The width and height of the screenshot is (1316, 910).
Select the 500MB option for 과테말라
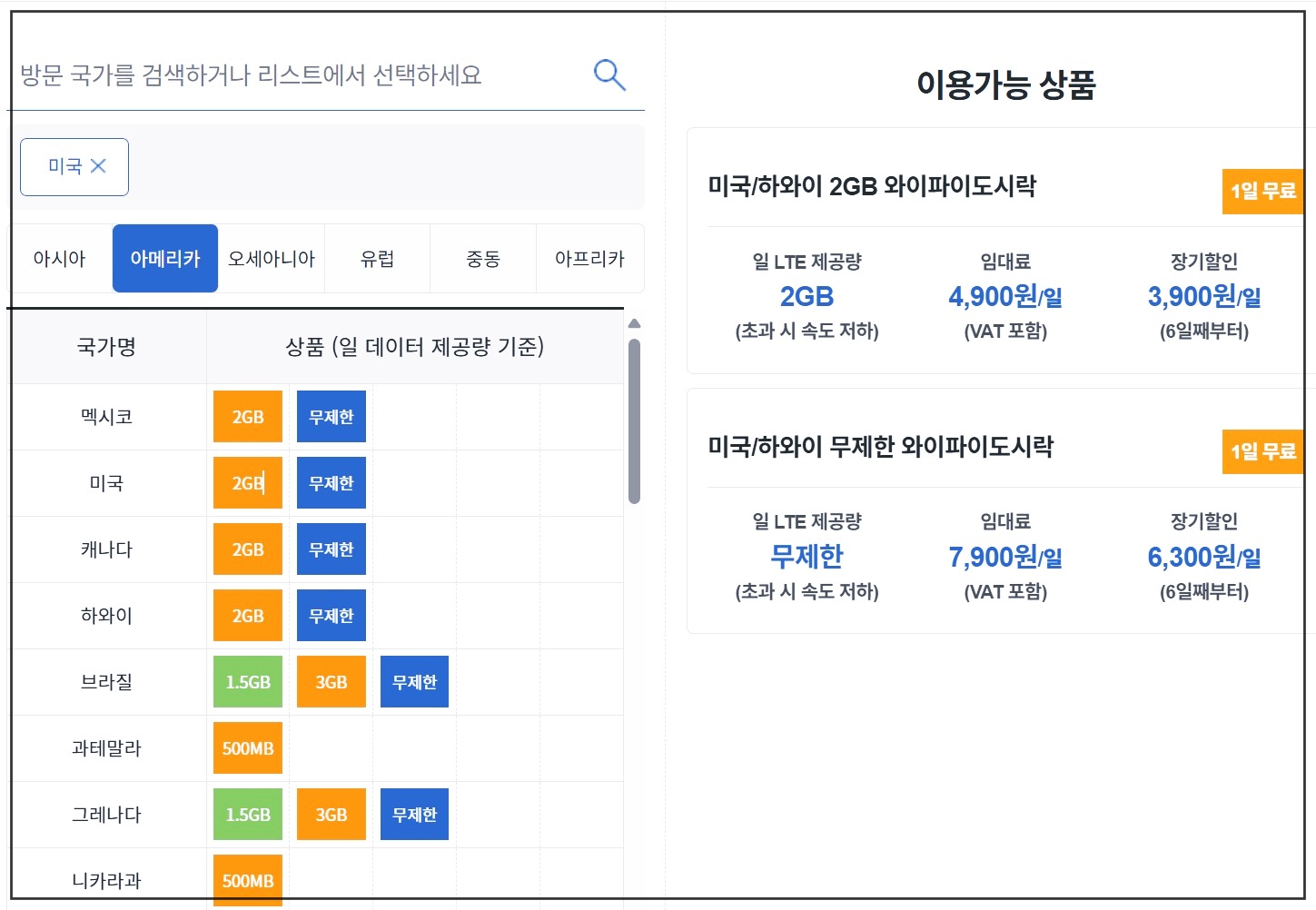pyautogui.click(x=247, y=747)
